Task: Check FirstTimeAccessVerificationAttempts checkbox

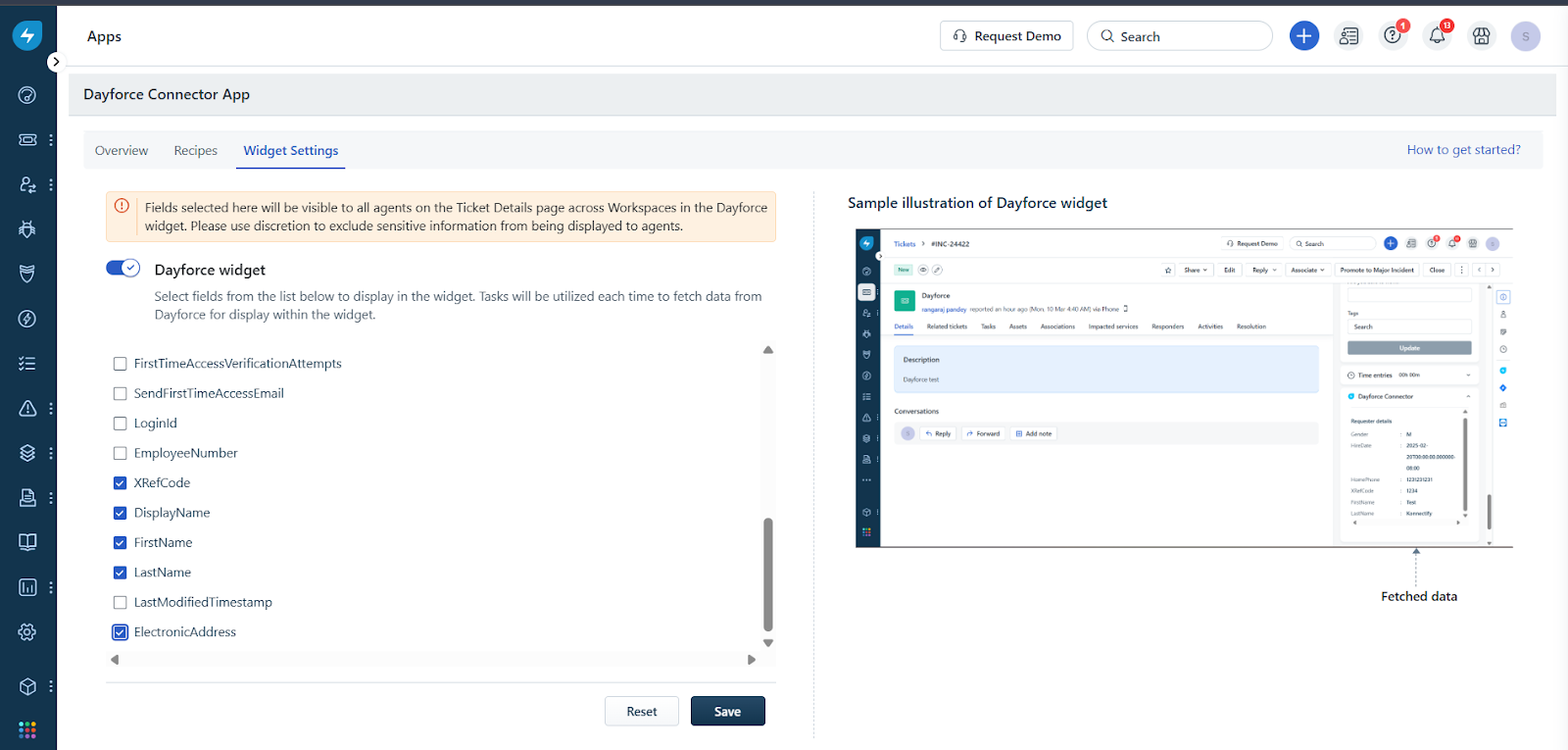Action: pos(120,364)
